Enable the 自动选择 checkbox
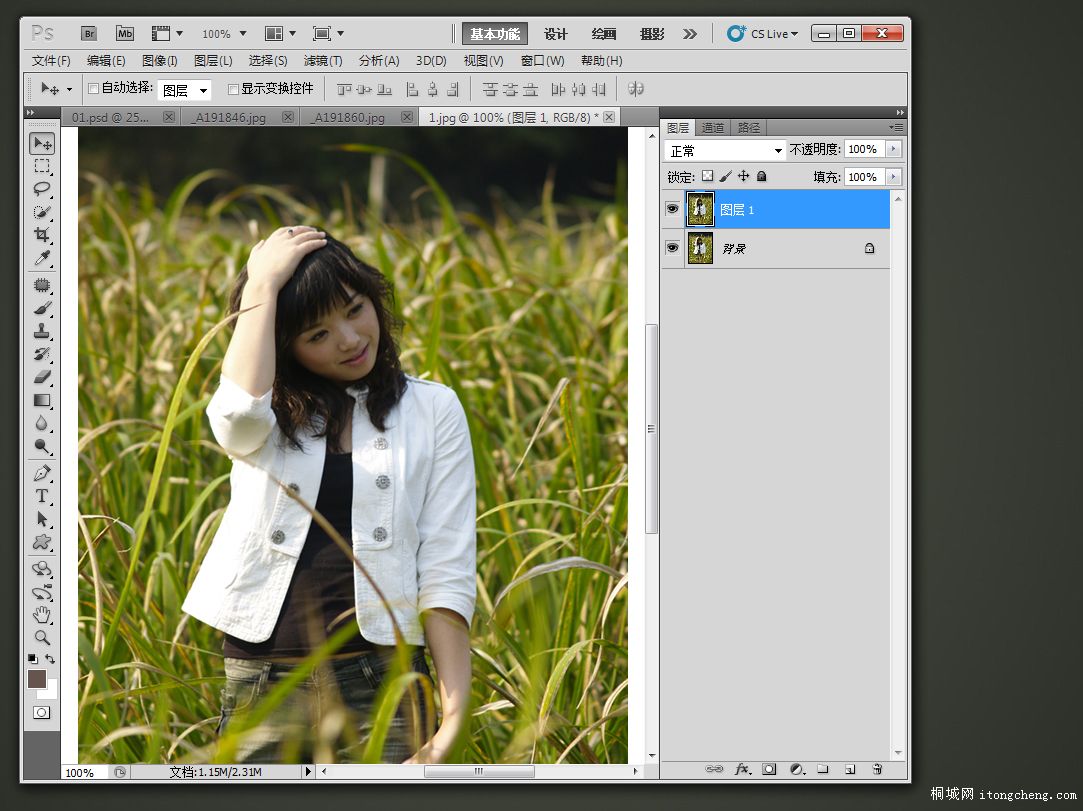 pyautogui.click(x=94, y=89)
